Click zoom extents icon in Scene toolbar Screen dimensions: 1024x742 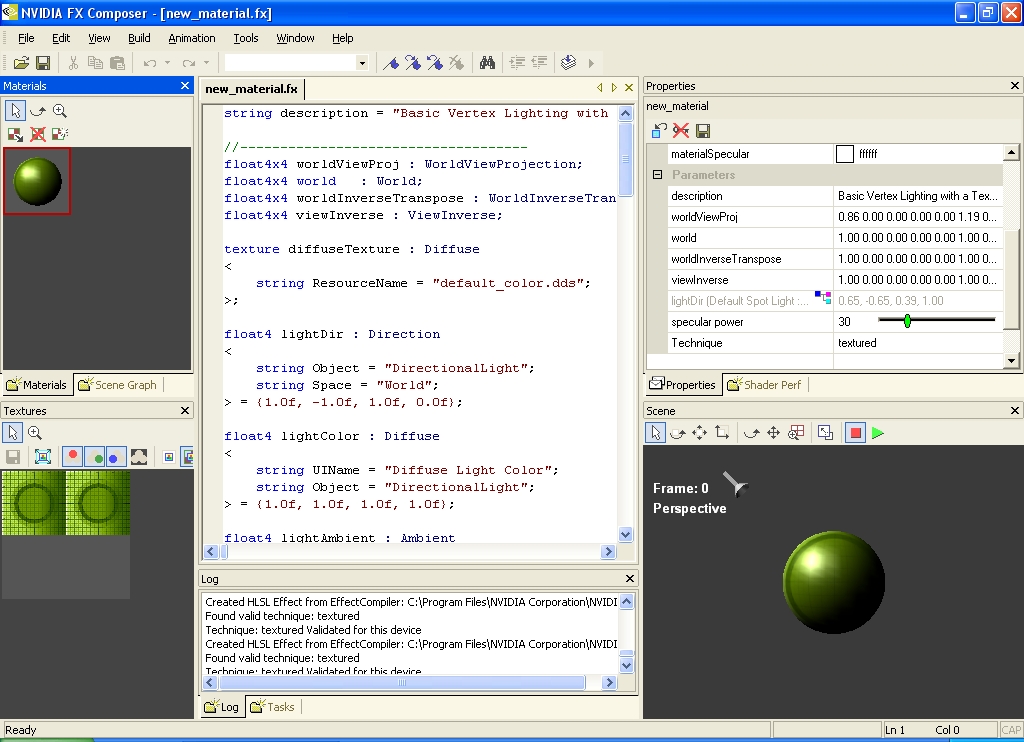(x=795, y=433)
